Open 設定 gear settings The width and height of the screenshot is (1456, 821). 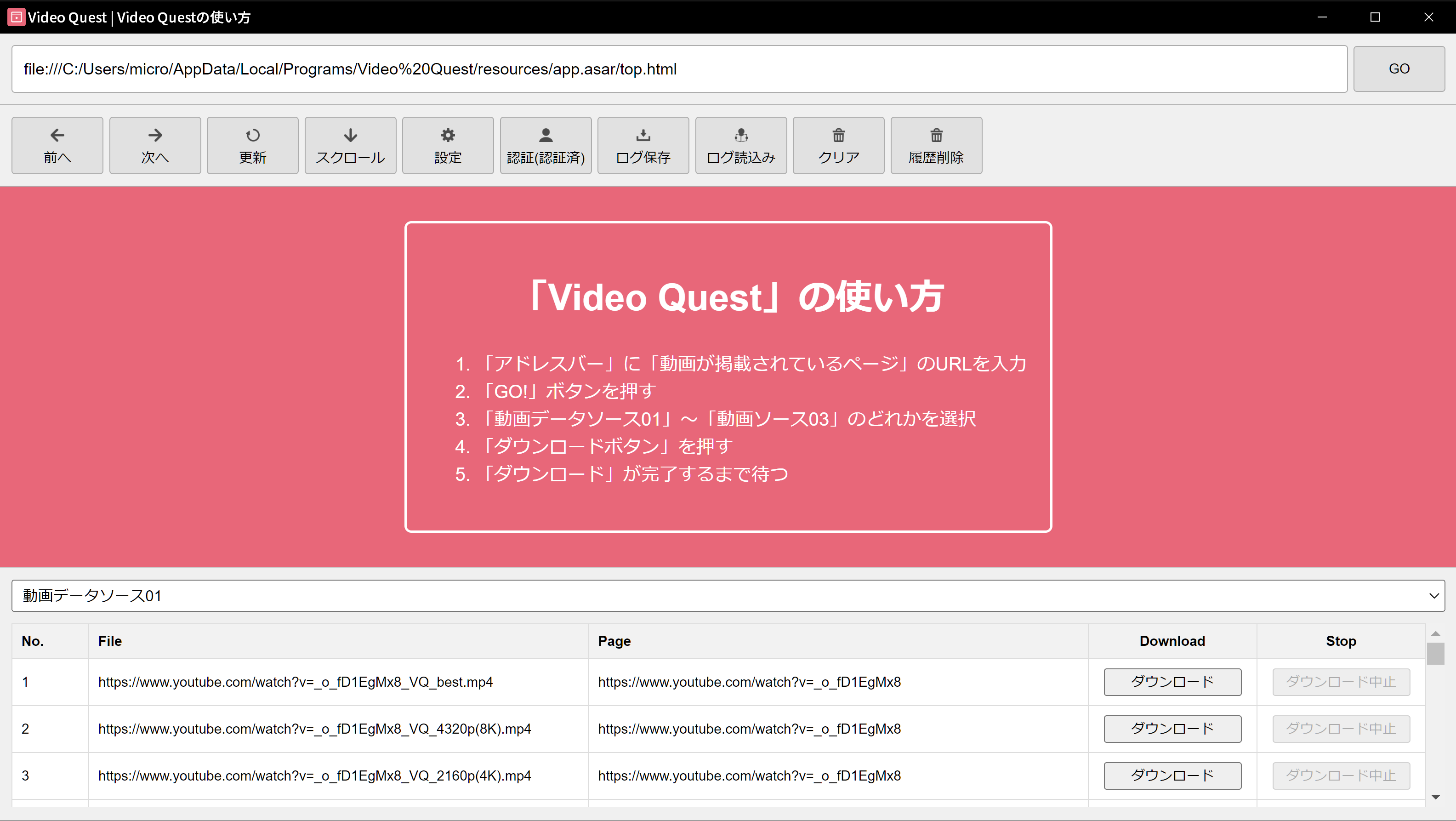(x=448, y=145)
